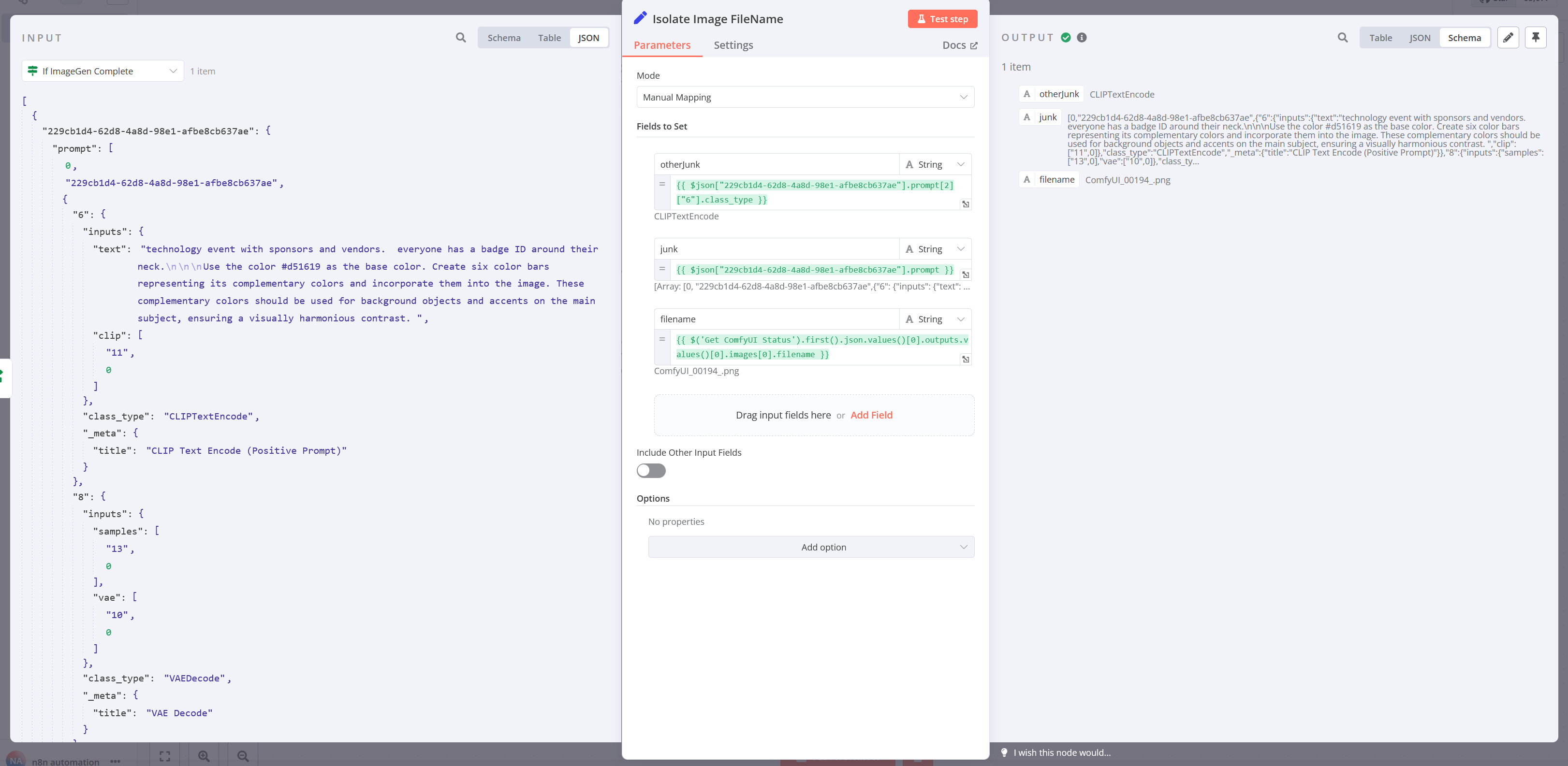Open expression editor for otherJunk field

(x=966, y=204)
